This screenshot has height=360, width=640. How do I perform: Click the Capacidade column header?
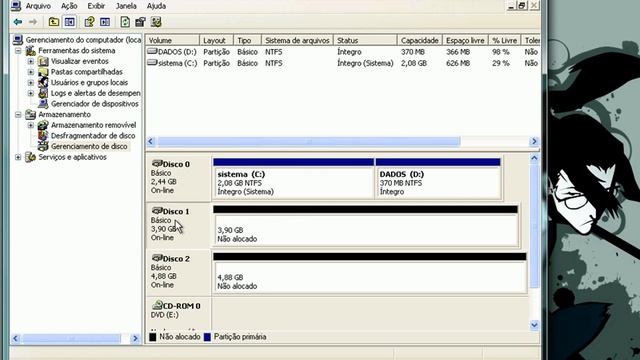click(420, 40)
